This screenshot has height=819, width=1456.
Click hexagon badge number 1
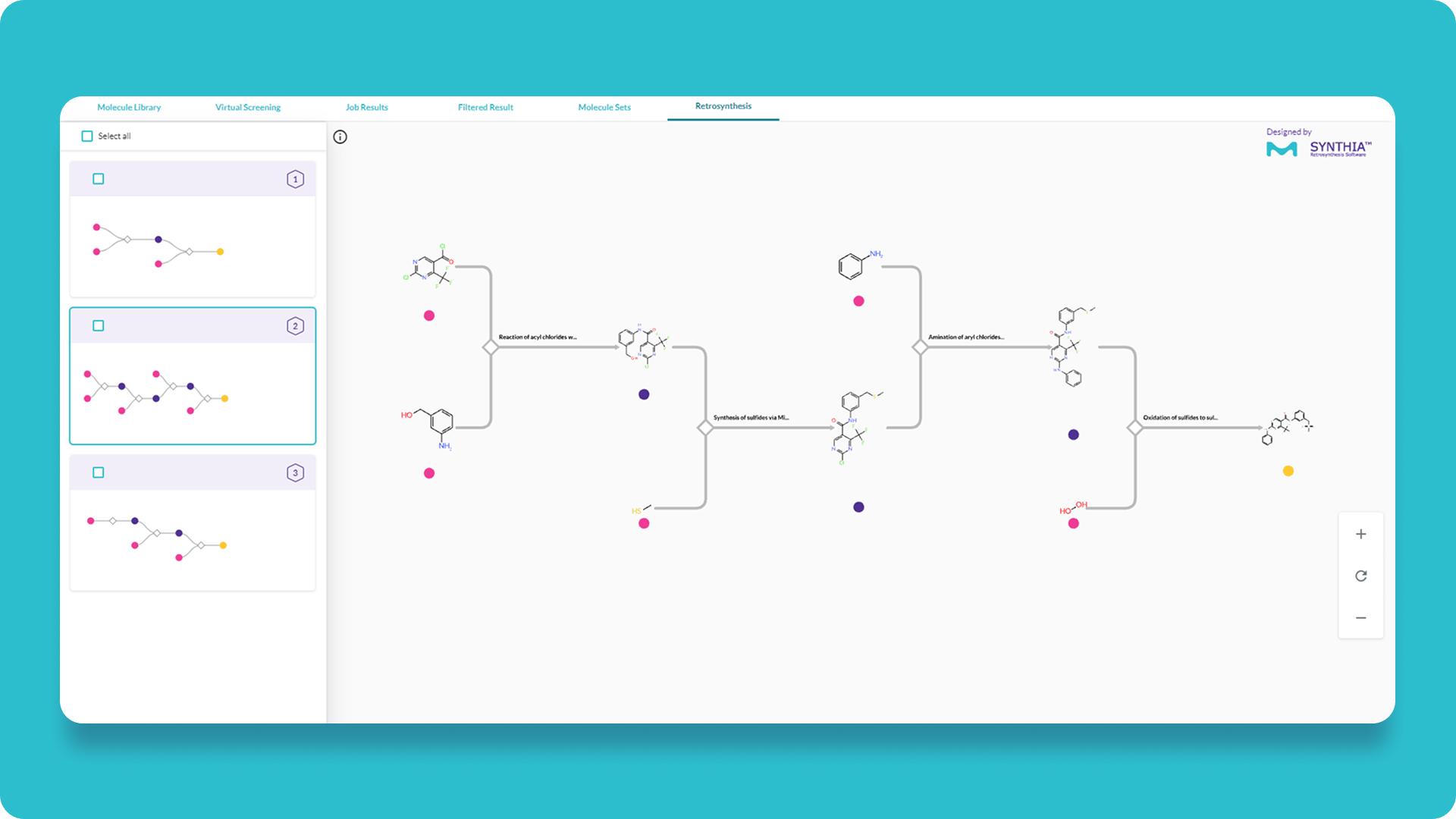(x=295, y=180)
